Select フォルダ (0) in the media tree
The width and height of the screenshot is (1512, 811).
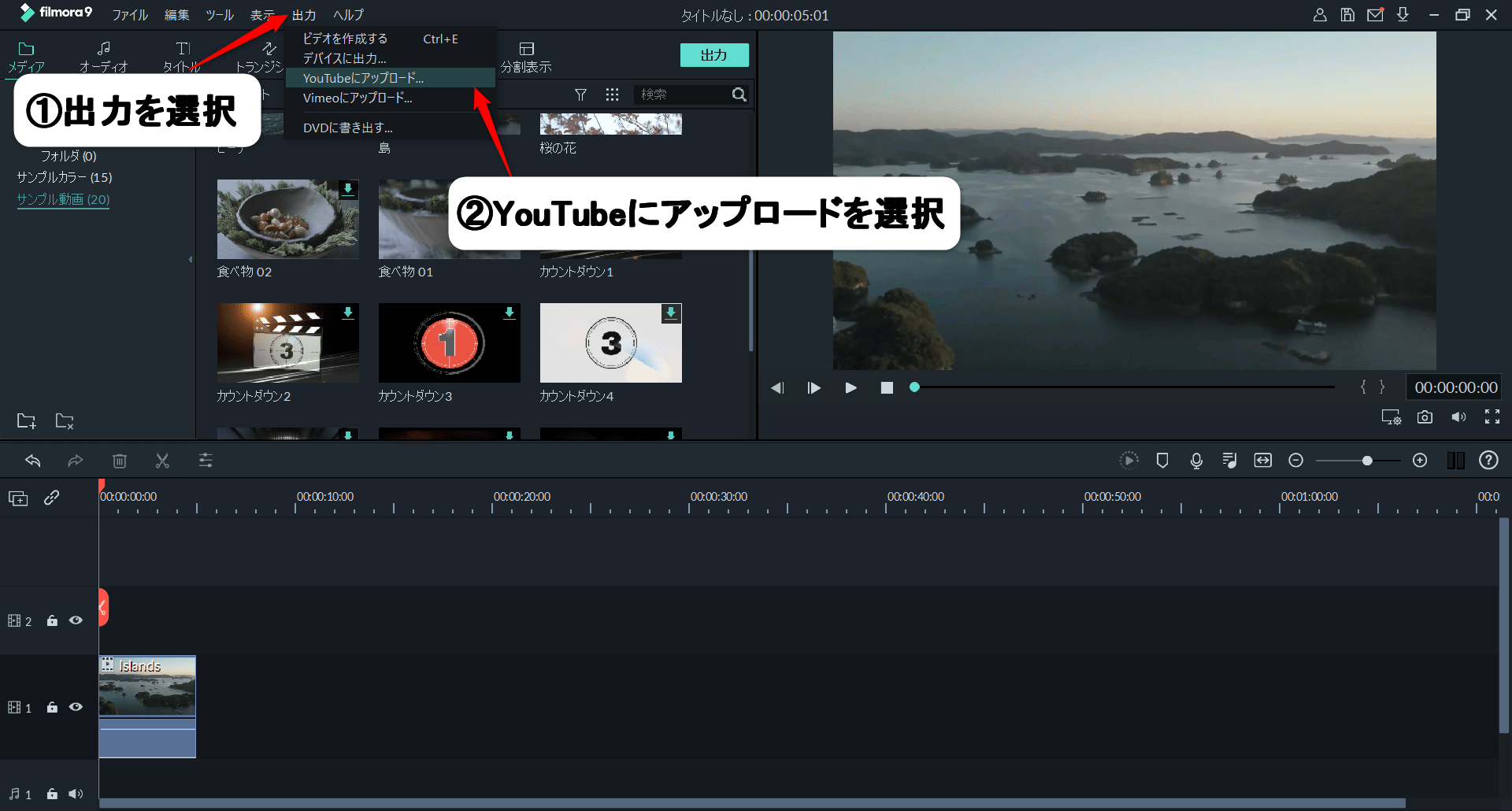tap(69, 156)
